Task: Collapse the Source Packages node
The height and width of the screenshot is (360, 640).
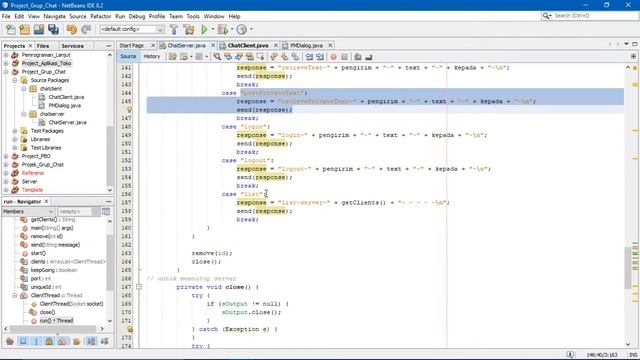Action: click(15, 80)
